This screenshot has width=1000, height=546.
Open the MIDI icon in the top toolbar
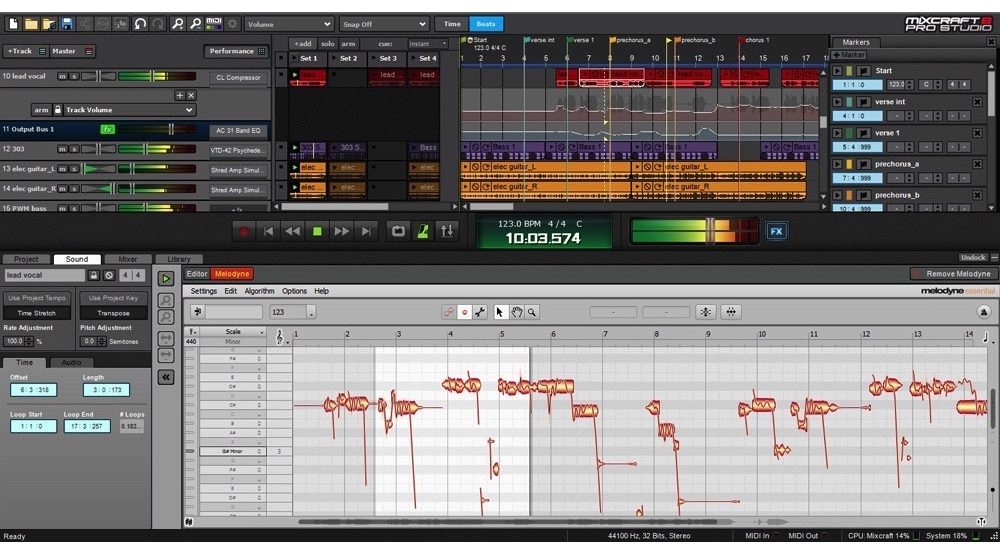tap(214, 24)
